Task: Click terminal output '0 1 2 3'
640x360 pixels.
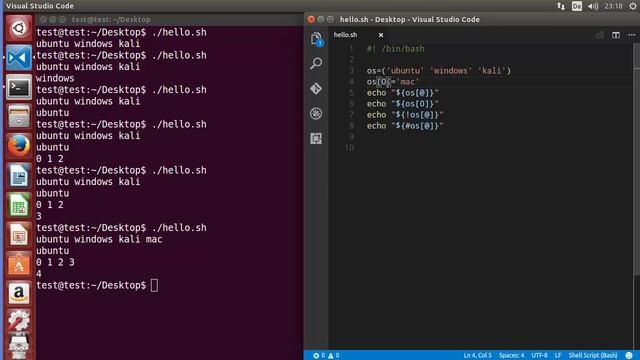Action: (x=55, y=262)
